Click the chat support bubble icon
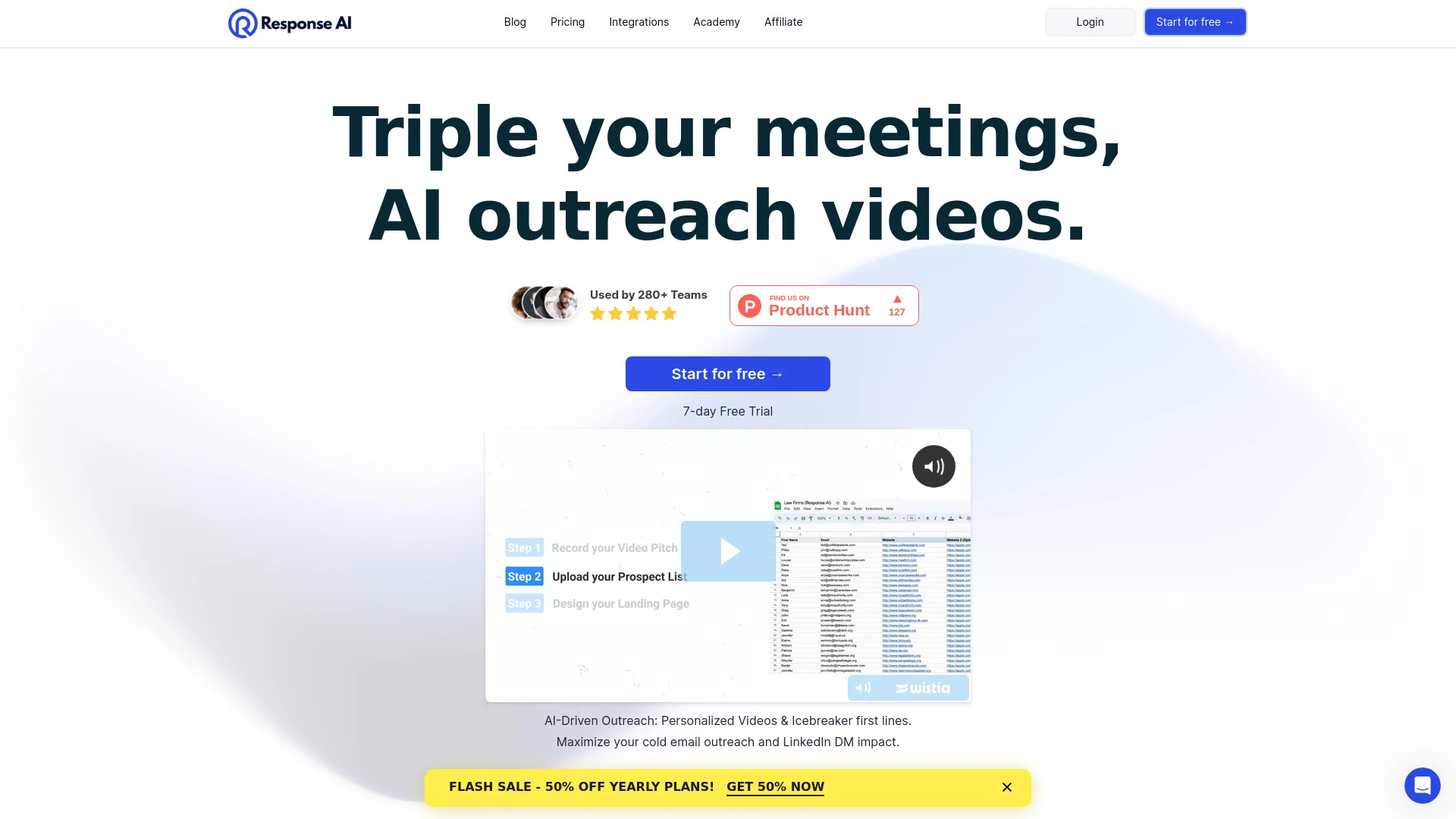1456x819 pixels. [1421, 784]
